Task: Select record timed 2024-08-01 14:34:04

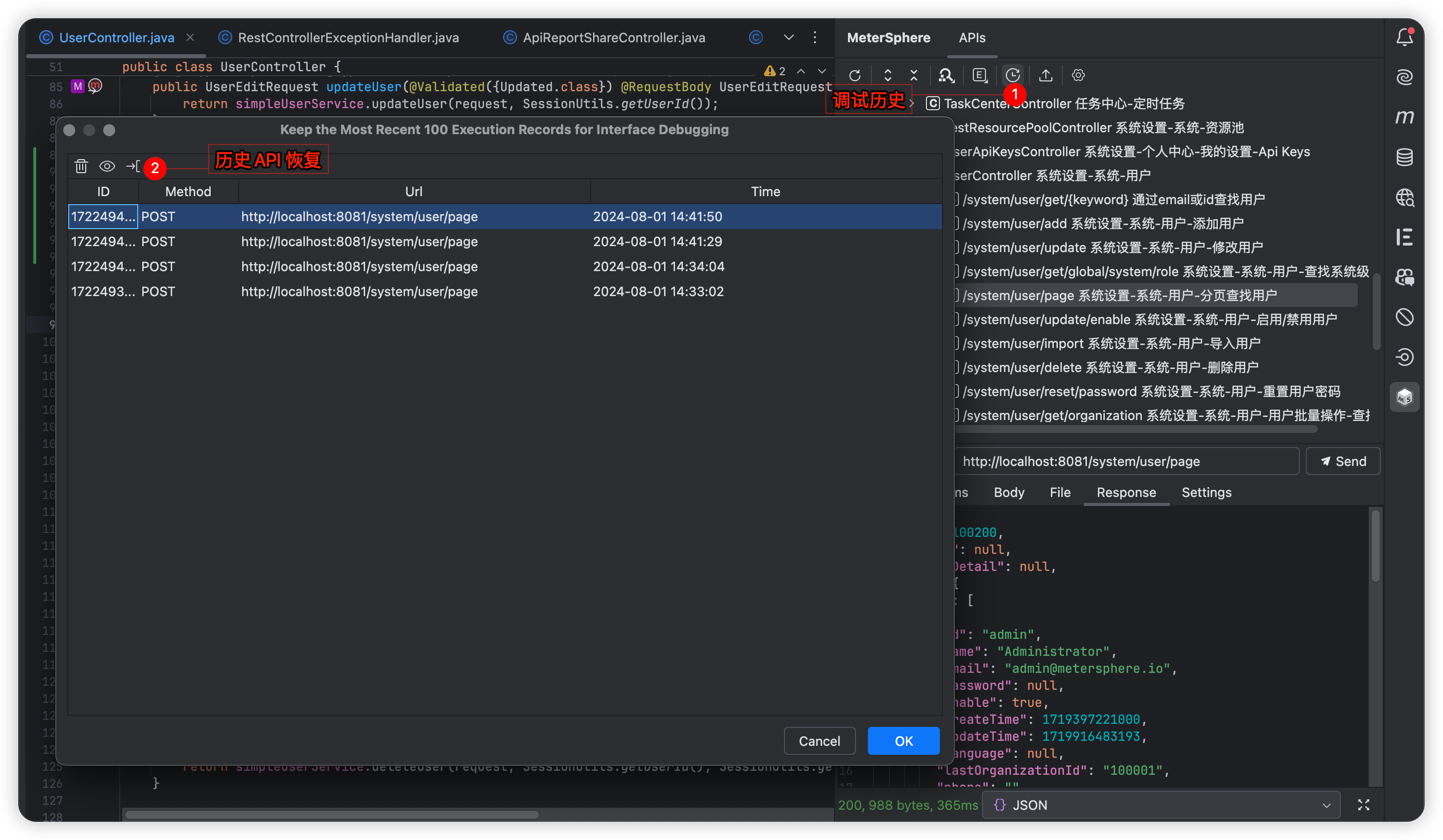Action: tap(505, 267)
